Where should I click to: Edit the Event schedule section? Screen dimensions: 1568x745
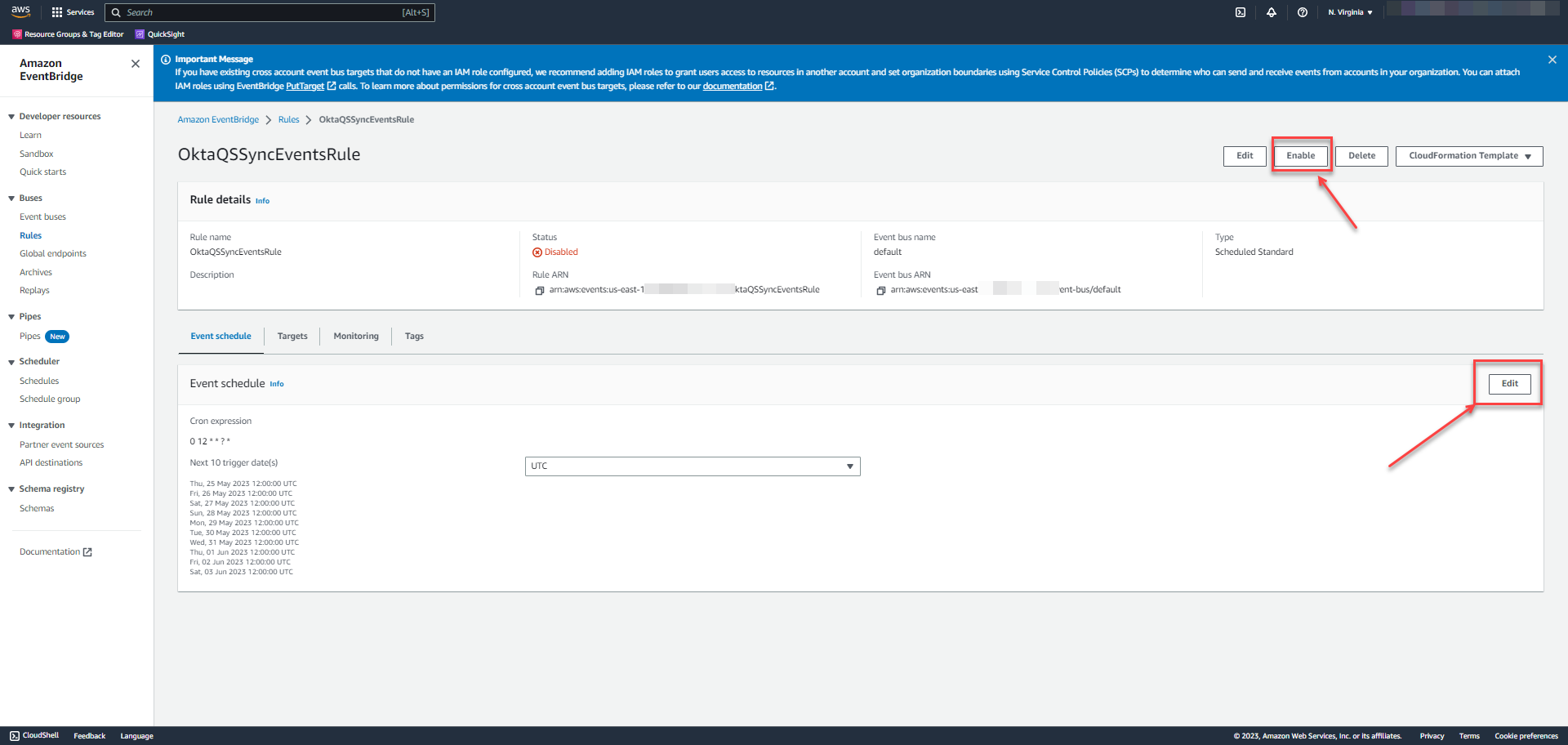point(1510,384)
